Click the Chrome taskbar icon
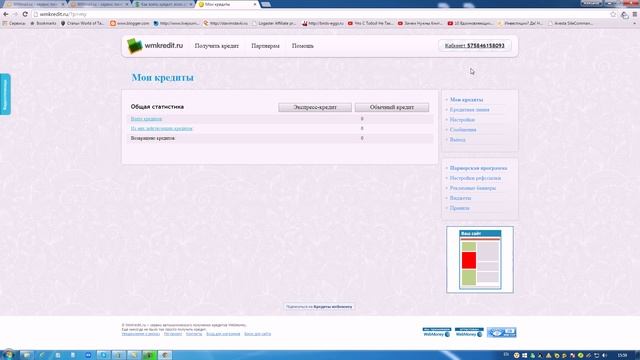 click(x=165, y=355)
